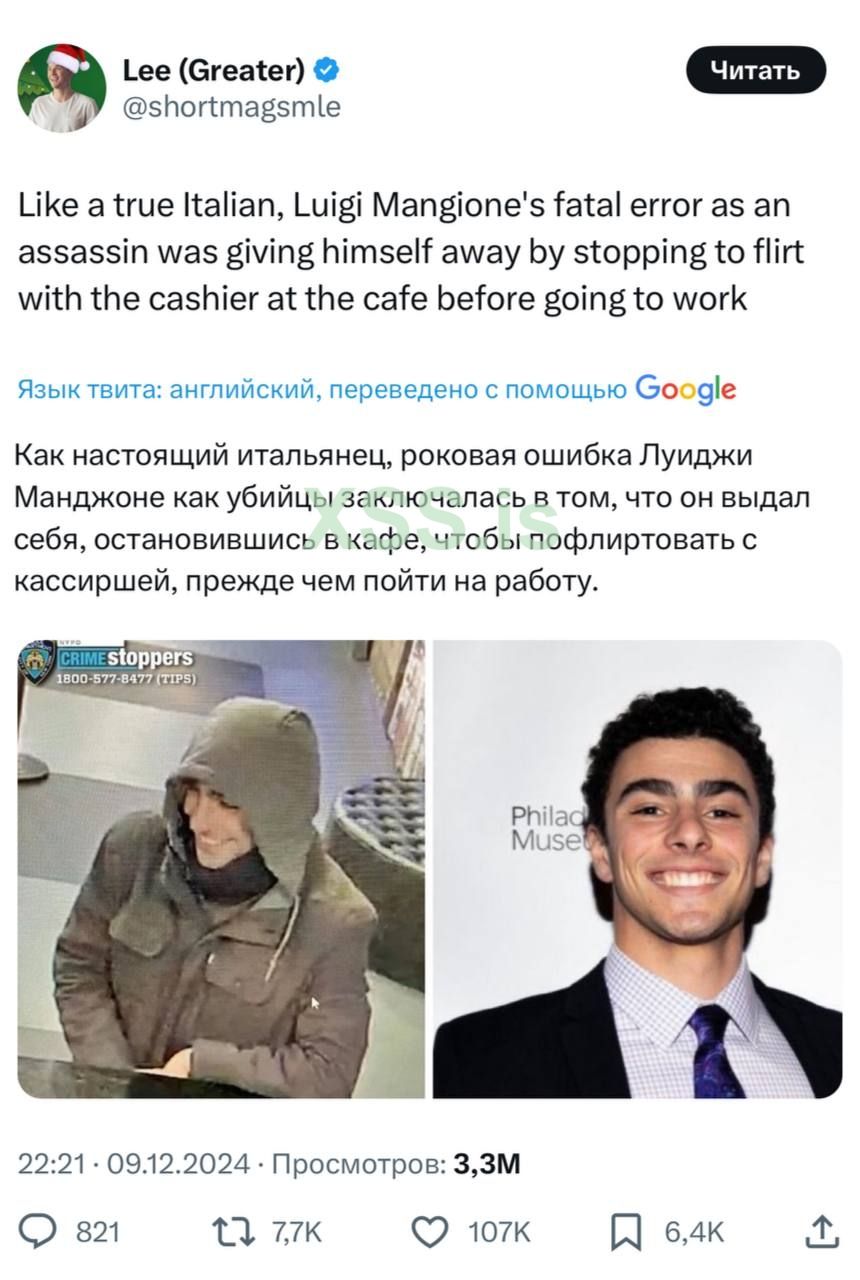Open the smiling man in suit photo
Screen dimensions: 860x1280
(x=638, y=869)
